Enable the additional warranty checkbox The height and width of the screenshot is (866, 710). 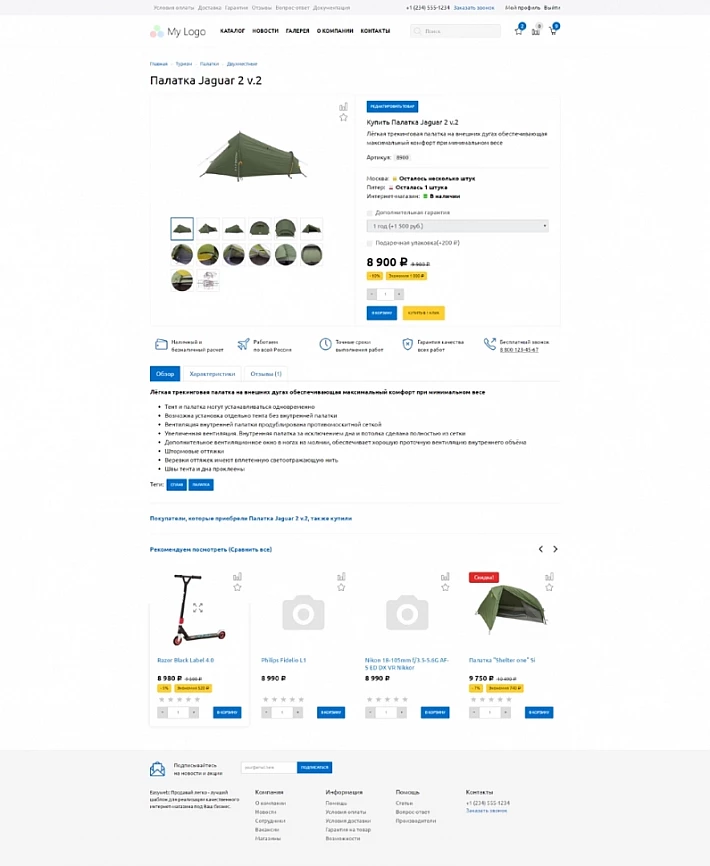click(x=370, y=213)
